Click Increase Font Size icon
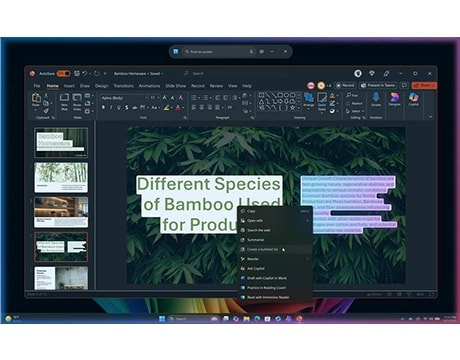The image size is (460, 360). click(x=164, y=98)
